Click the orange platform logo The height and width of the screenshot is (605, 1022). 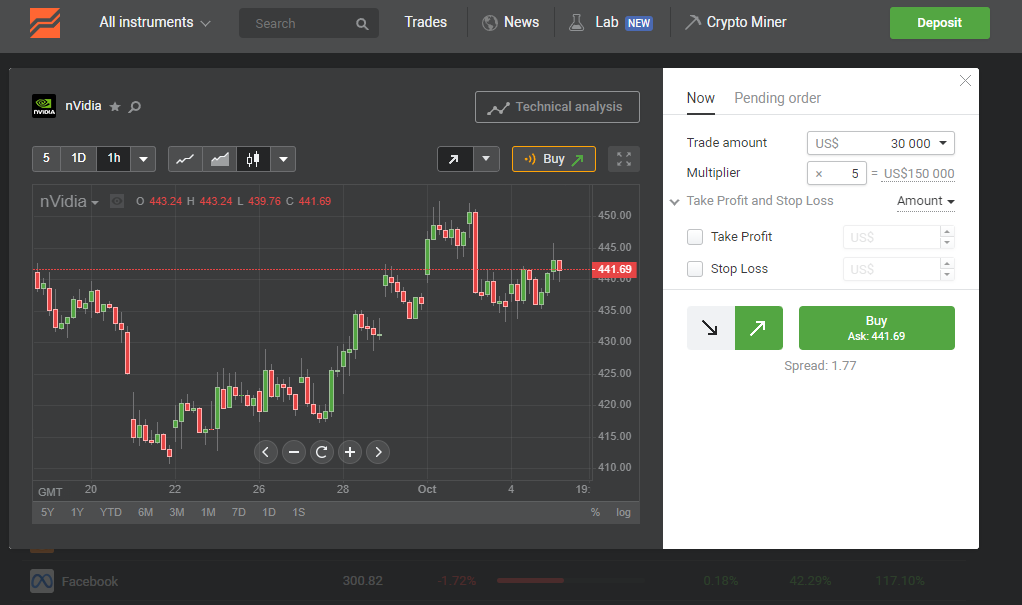[45, 23]
